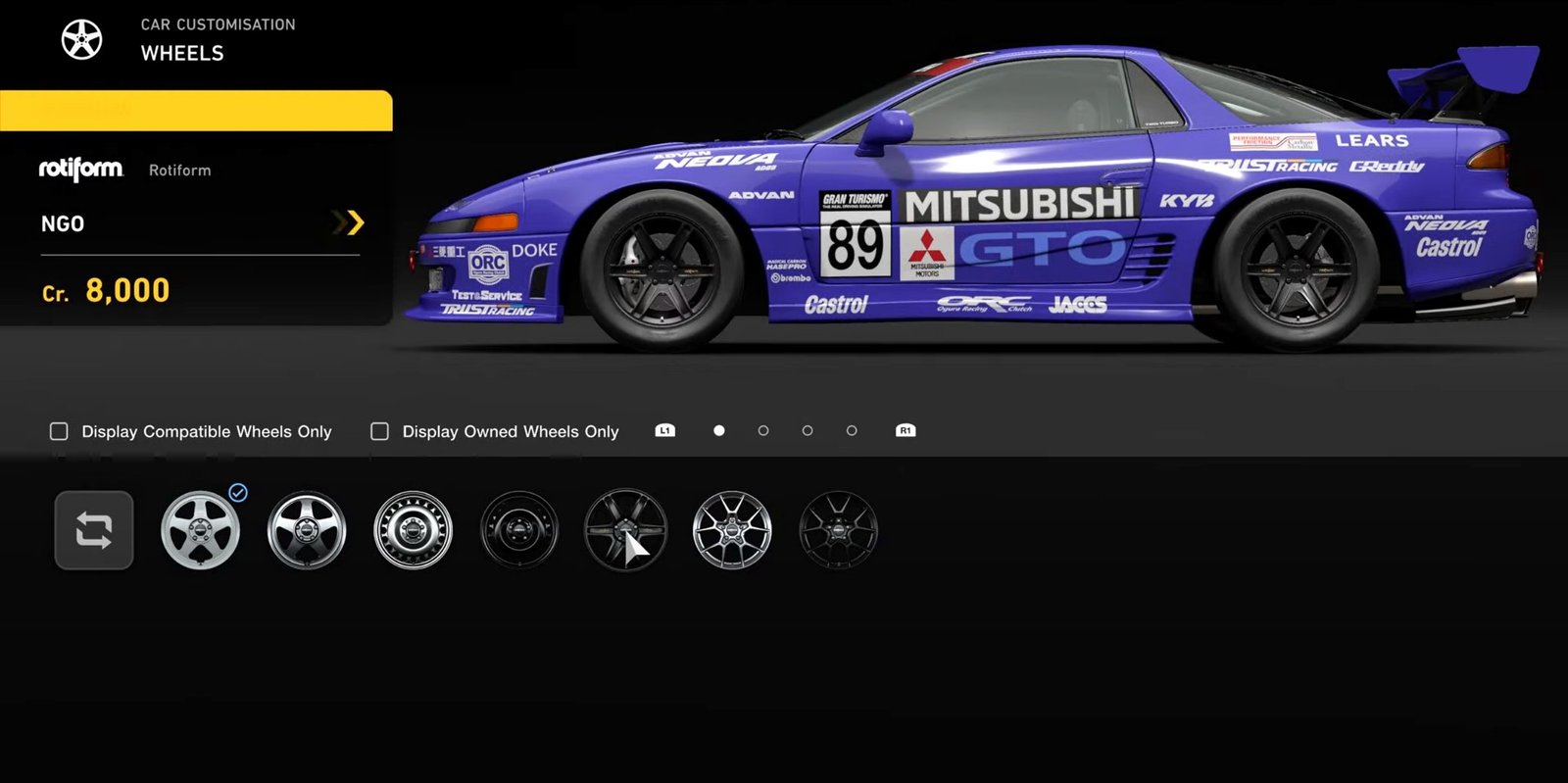Click the CAR CUSTOMISATION title
The width and height of the screenshot is (1568, 783).
(218, 24)
